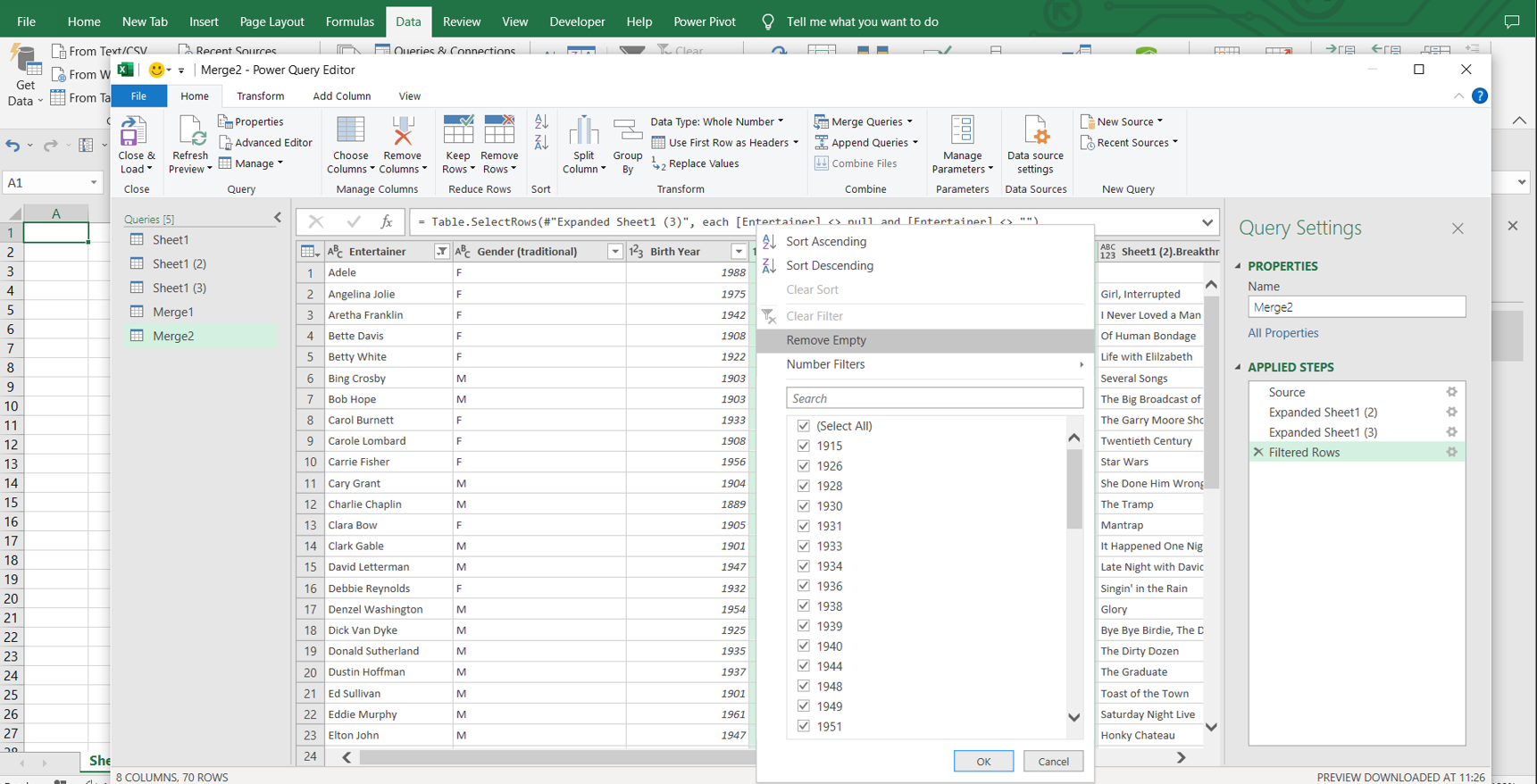Open Data source settings

tap(1035, 134)
